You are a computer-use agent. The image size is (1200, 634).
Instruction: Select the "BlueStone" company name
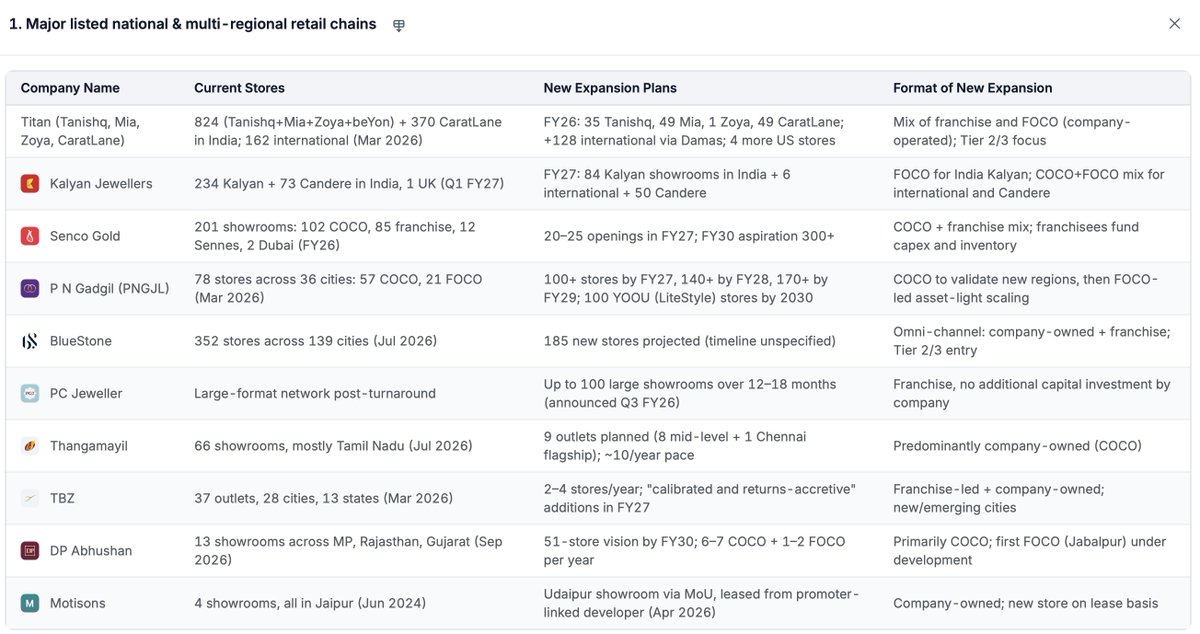tap(81, 341)
